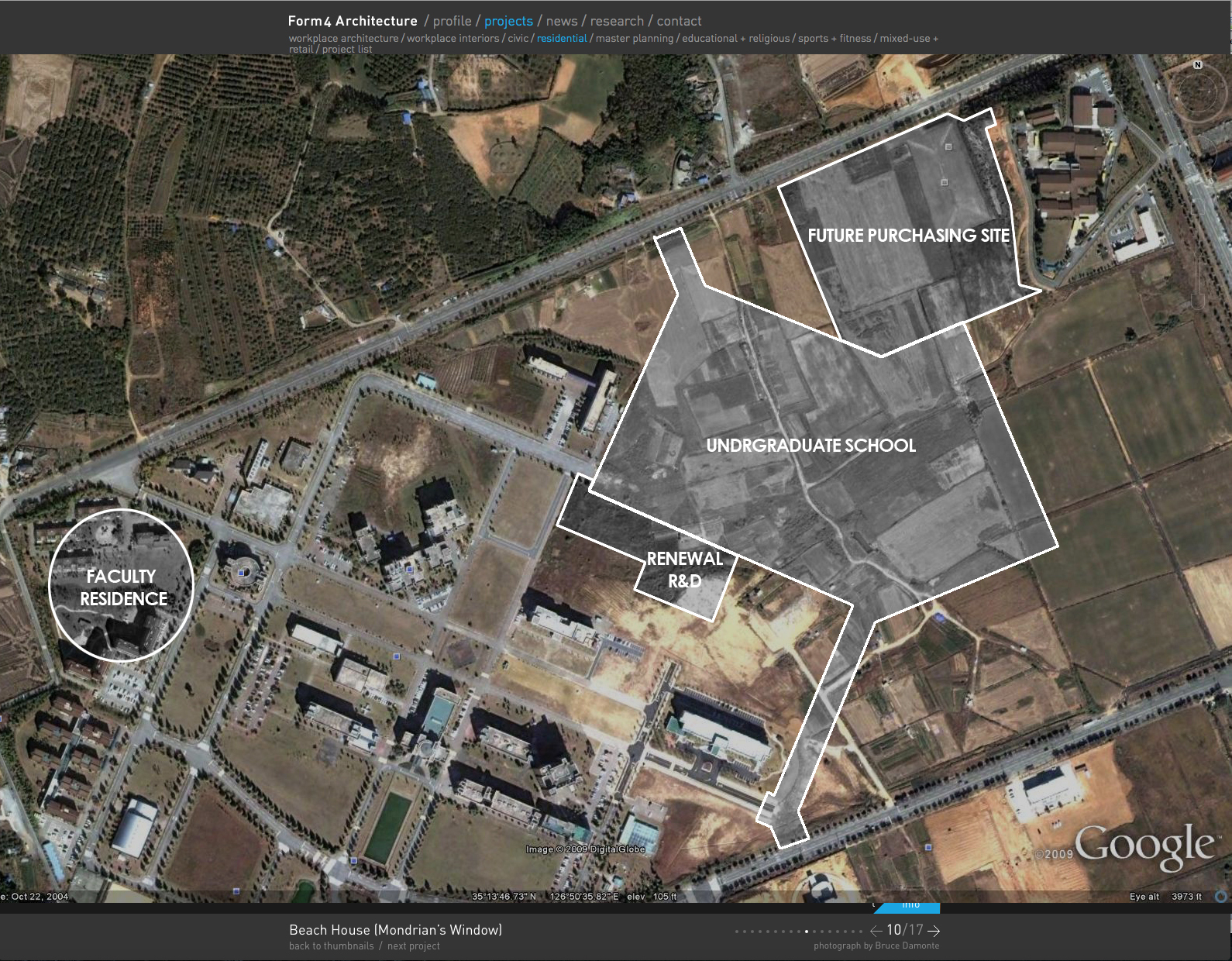
Task: Click the compass N indicator
Action: (1197, 65)
